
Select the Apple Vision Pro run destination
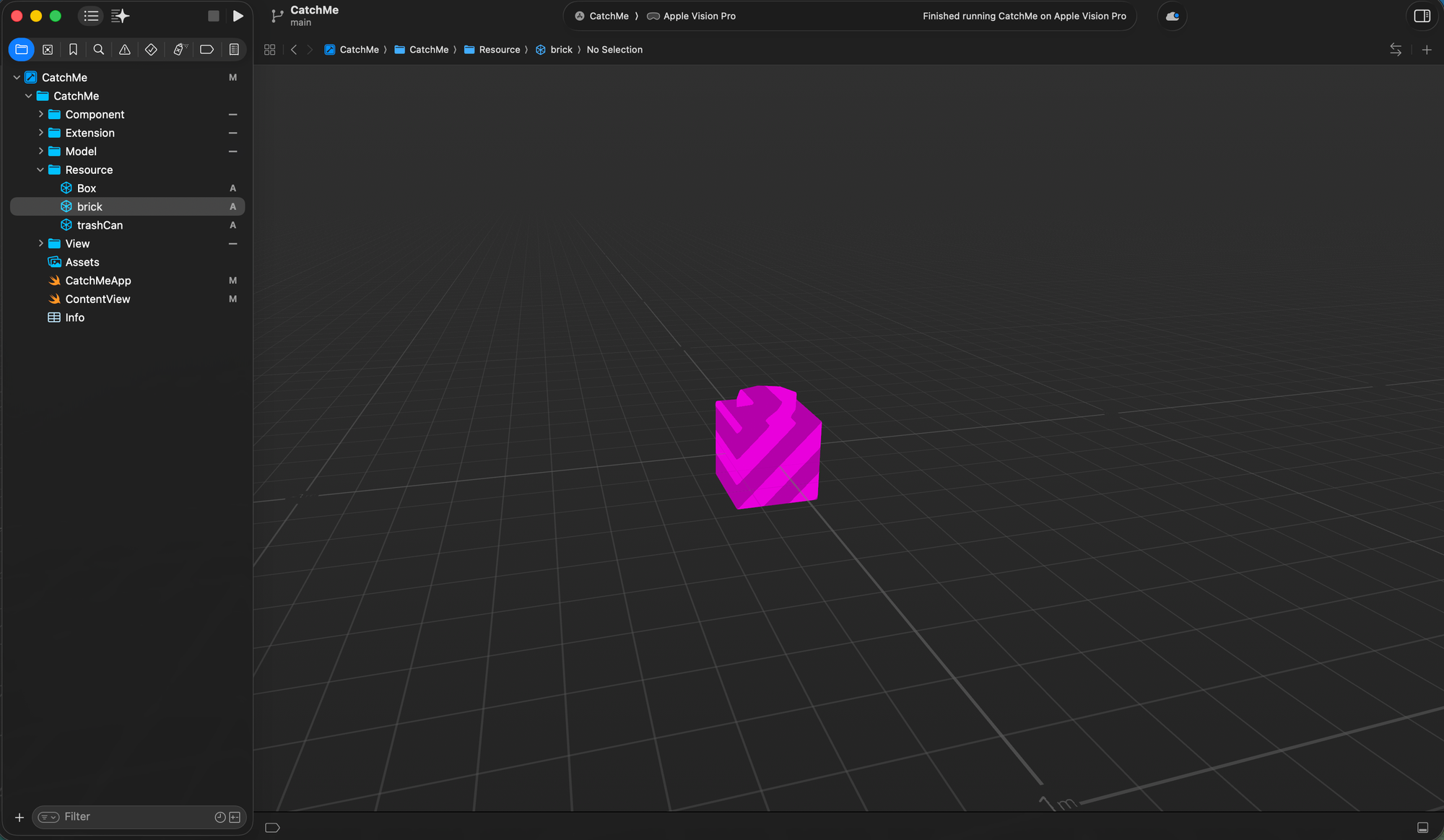pyautogui.click(x=698, y=16)
